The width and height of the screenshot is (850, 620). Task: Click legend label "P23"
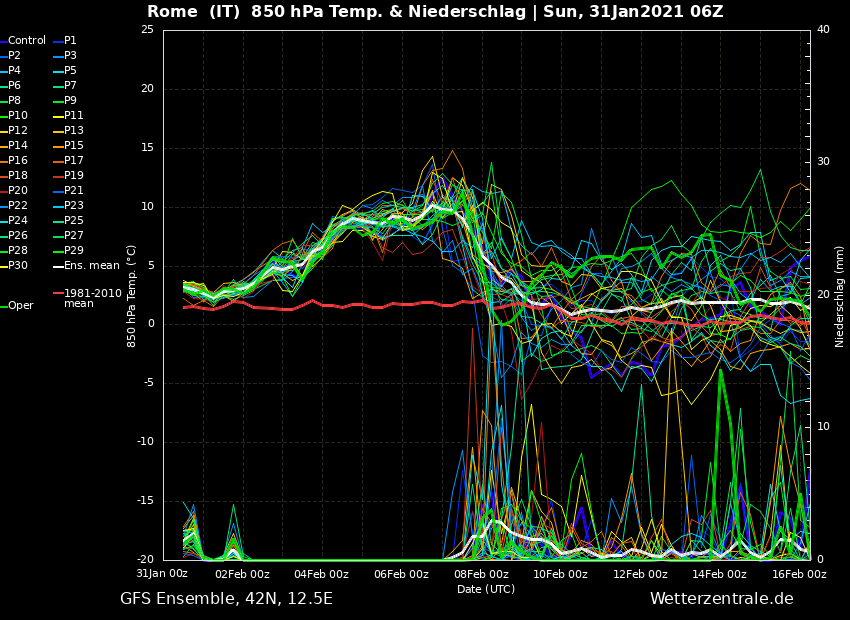[74, 205]
